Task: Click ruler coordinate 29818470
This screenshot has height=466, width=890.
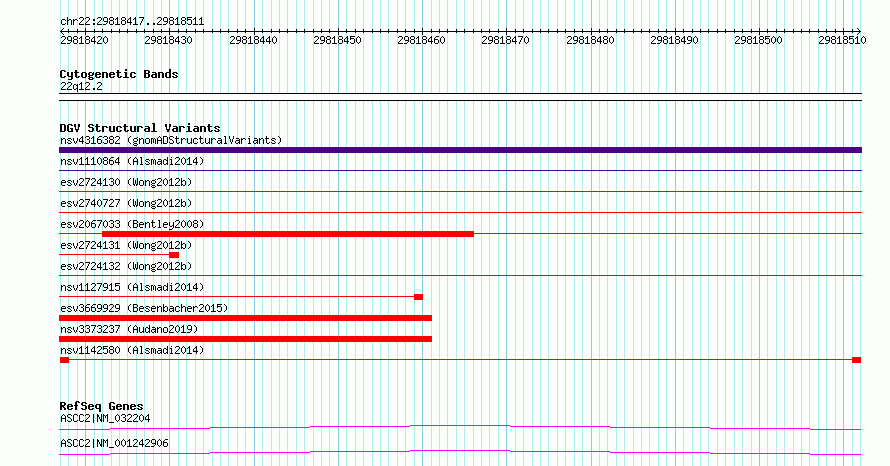Action: click(505, 40)
